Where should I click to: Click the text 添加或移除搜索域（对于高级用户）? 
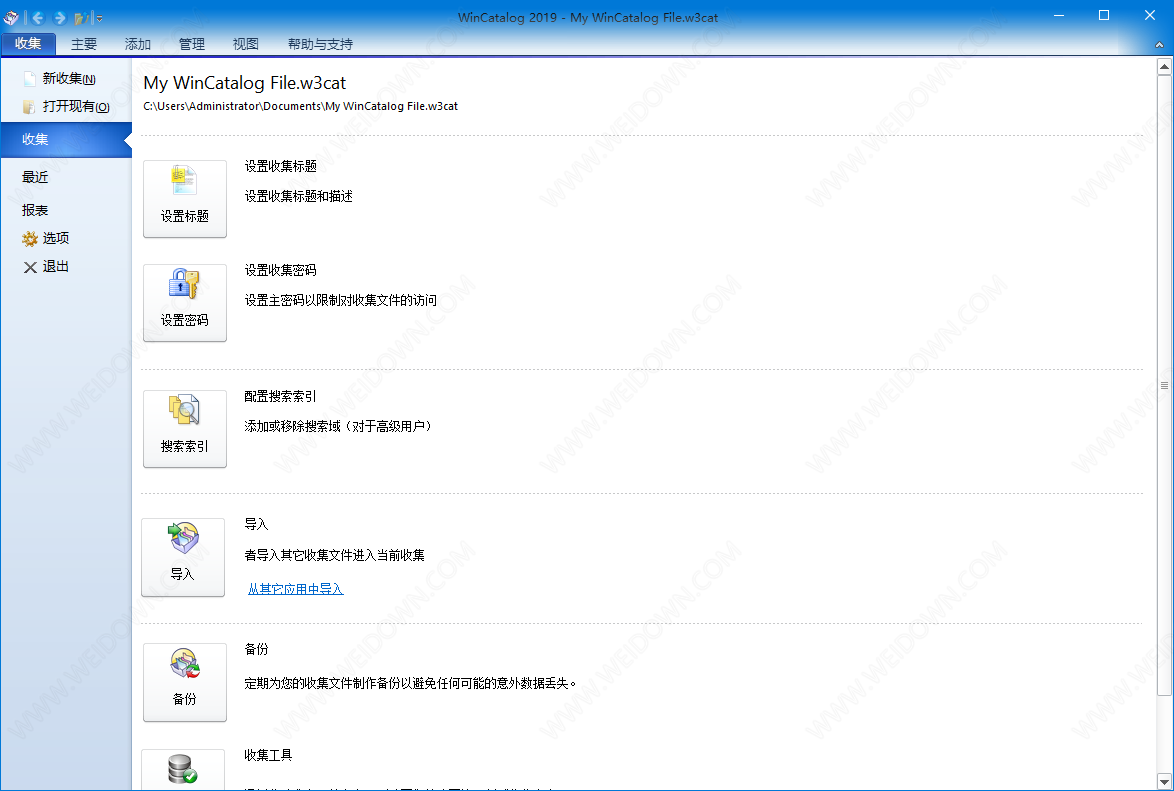[x=338, y=426]
